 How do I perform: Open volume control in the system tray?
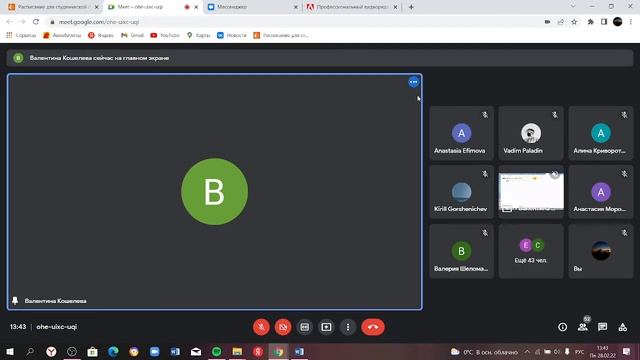coord(557,351)
